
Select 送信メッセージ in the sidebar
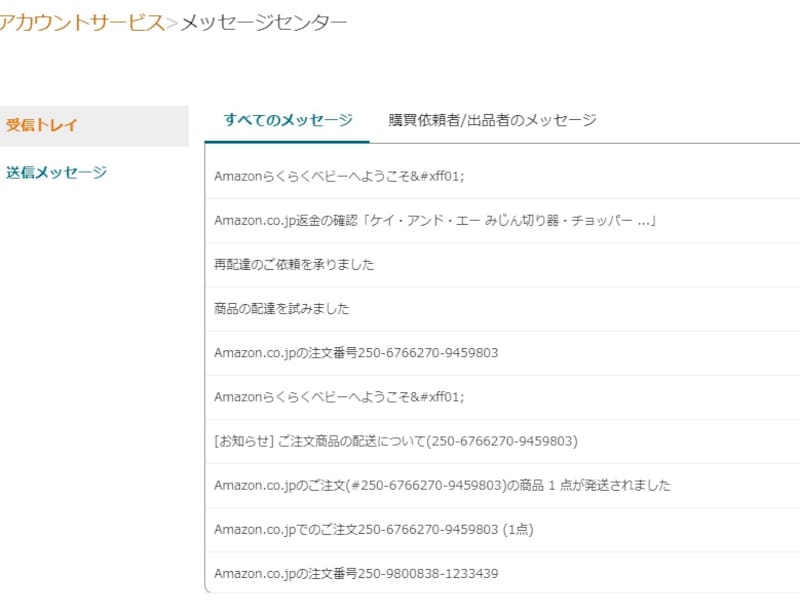coord(56,173)
